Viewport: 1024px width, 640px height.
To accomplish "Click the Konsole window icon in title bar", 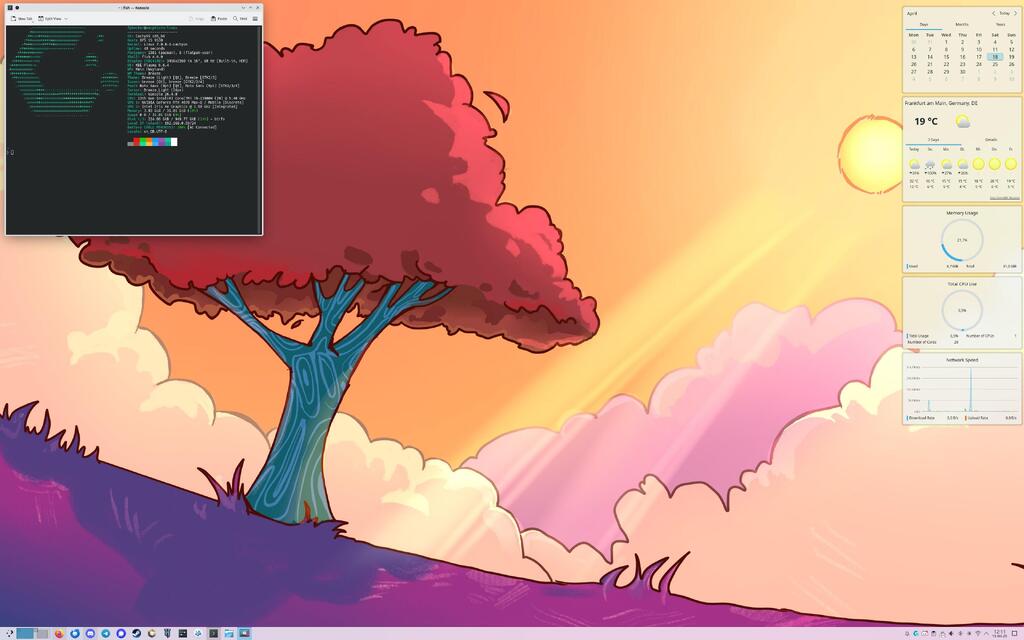I will coord(10,8).
